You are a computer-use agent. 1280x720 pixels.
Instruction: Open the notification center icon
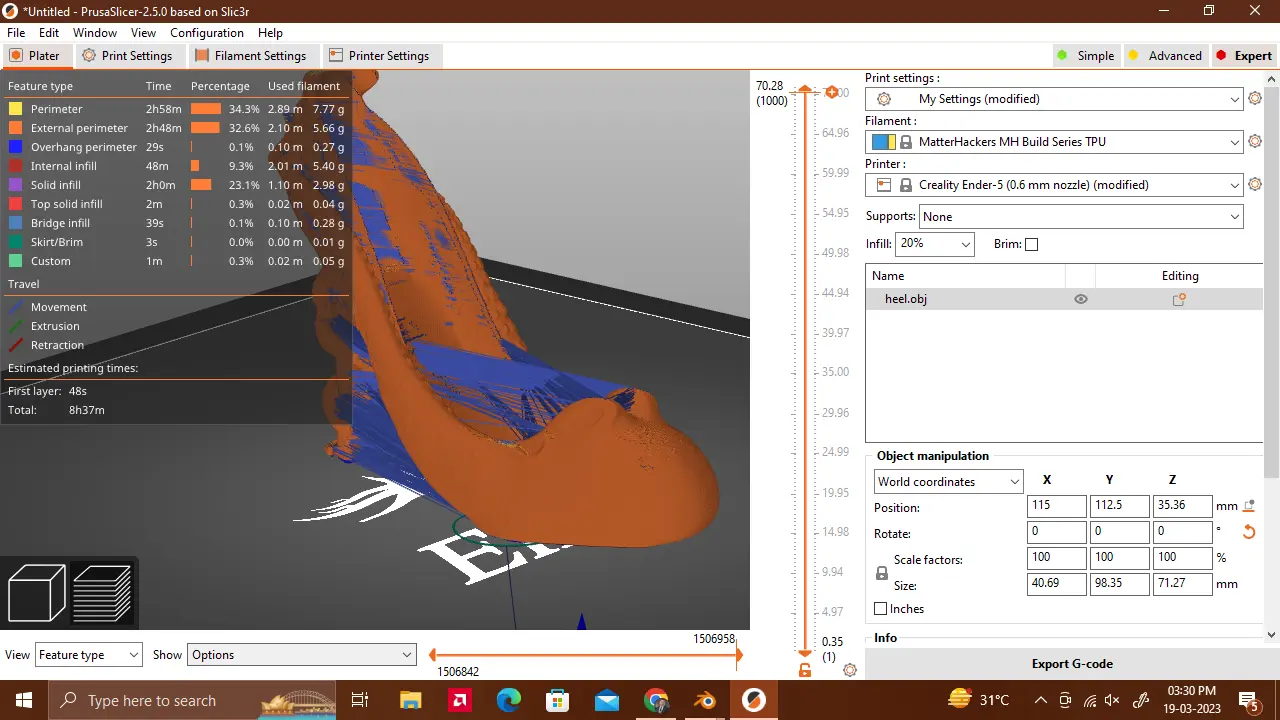pyautogui.click(x=1248, y=700)
